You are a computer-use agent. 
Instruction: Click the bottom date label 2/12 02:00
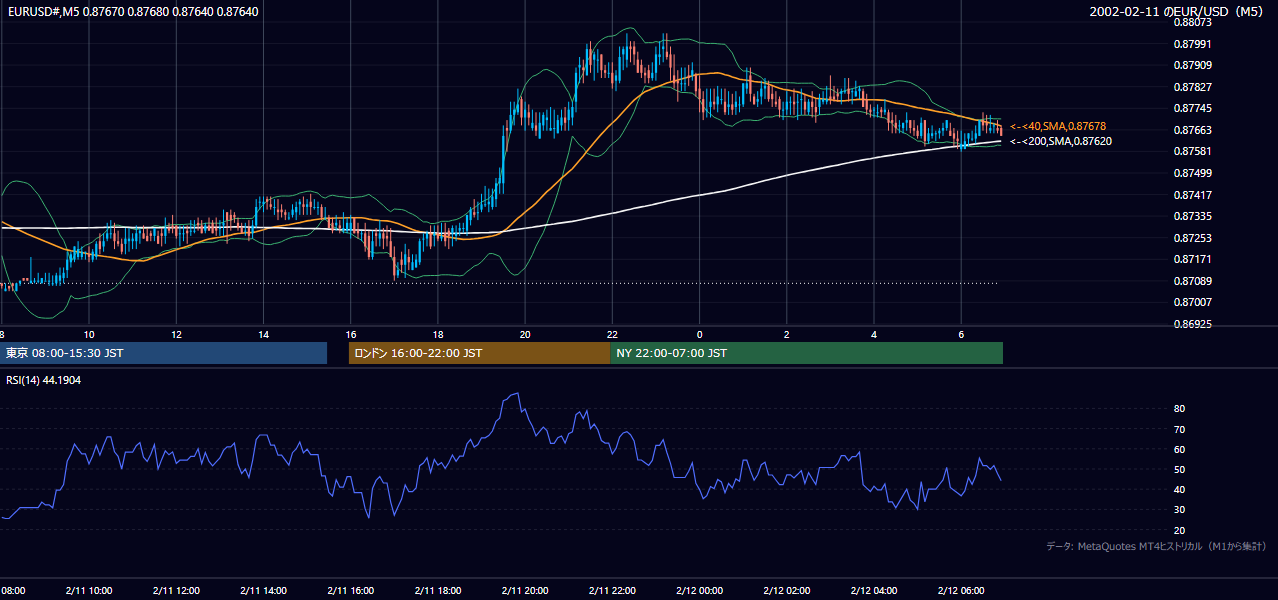click(x=787, y=590)
